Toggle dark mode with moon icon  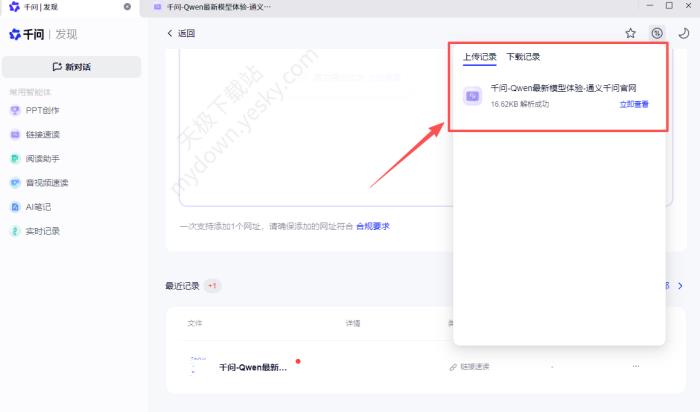click(683, 33)
